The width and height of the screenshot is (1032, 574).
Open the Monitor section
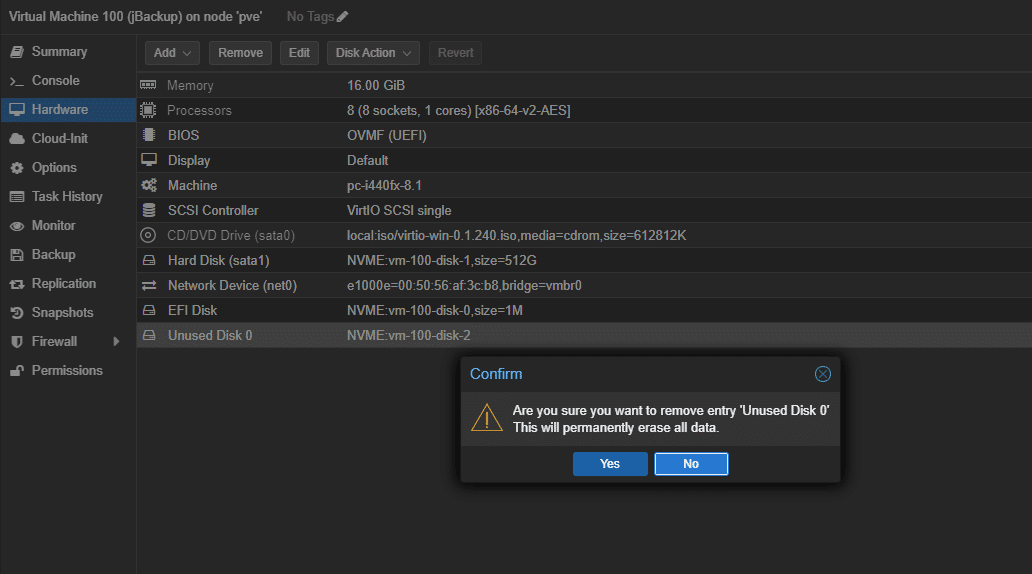(x=68, y=225)
